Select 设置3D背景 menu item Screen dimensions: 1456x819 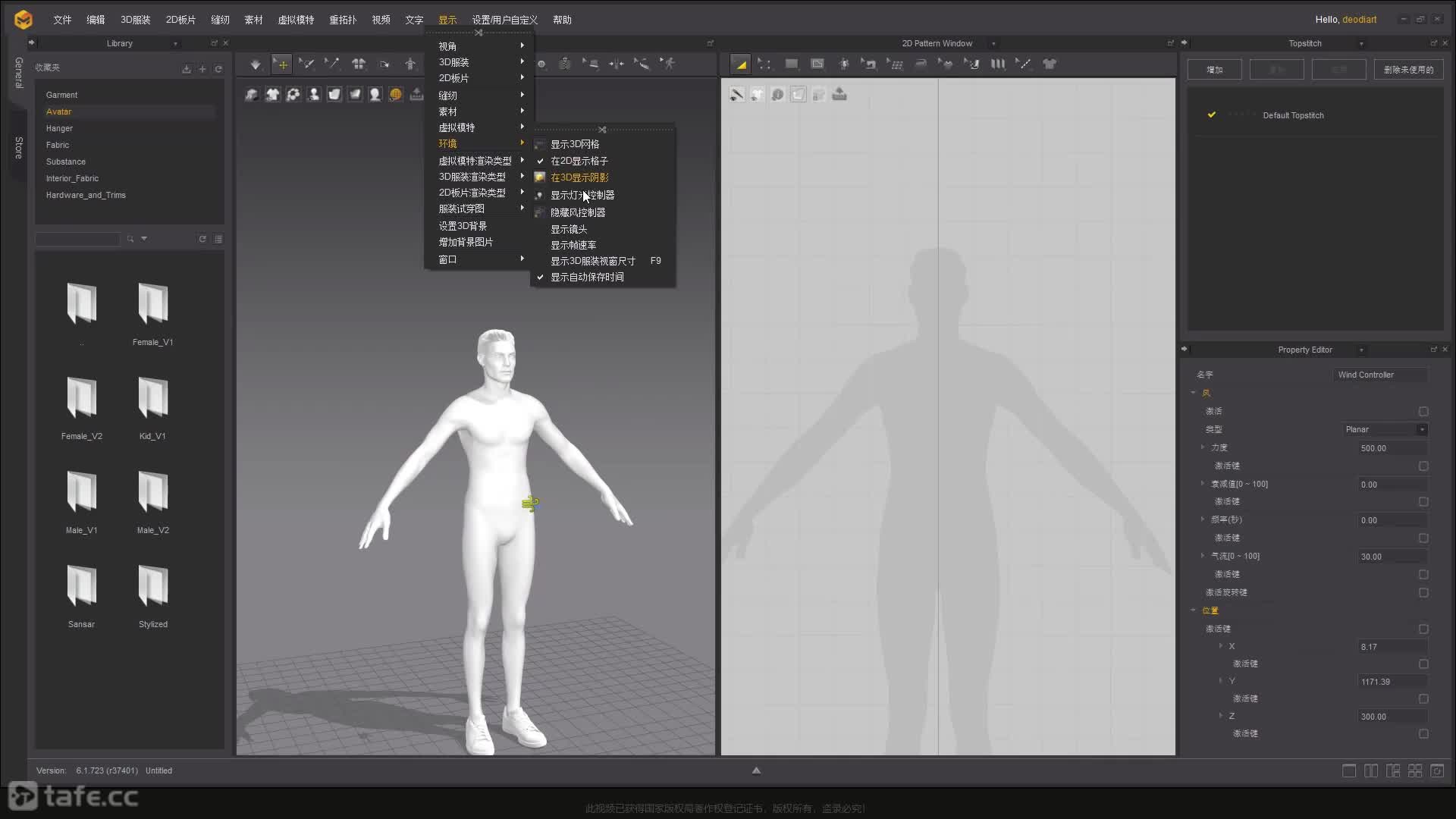coord(463,226)
